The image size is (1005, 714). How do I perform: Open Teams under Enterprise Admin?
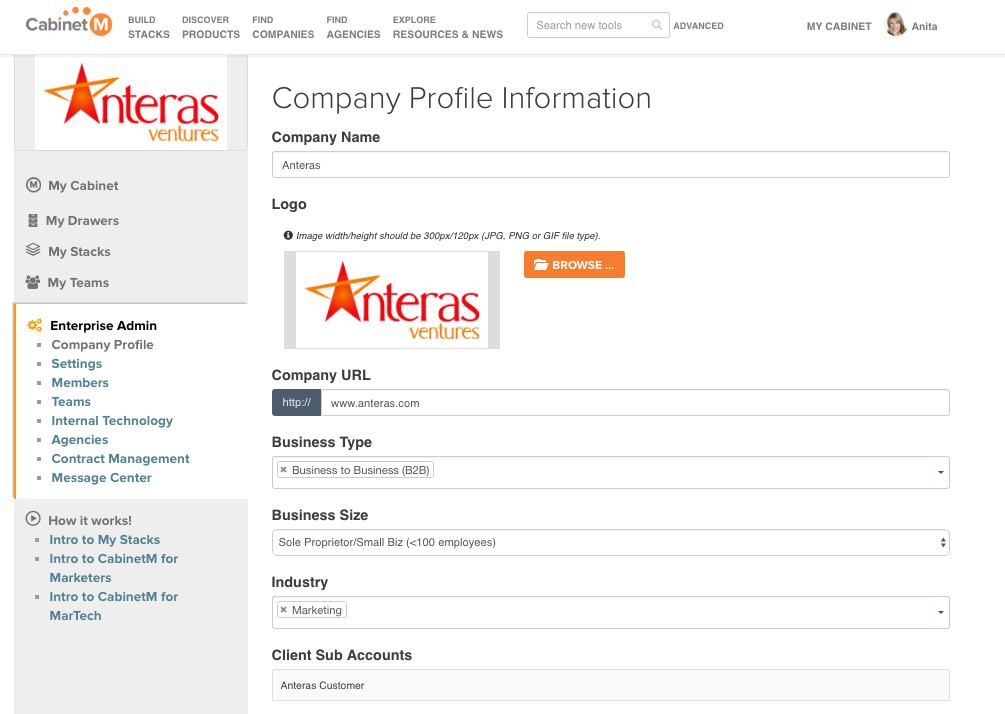(x=71, y=402)
